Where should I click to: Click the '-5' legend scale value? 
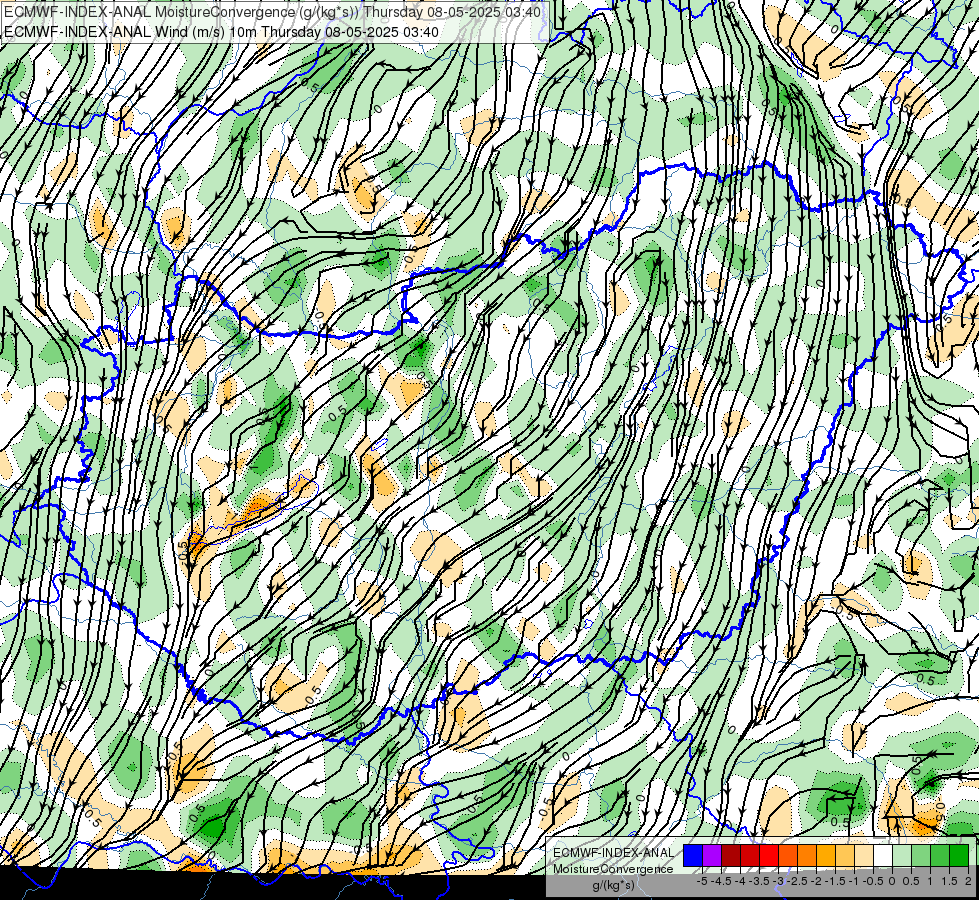702,881
